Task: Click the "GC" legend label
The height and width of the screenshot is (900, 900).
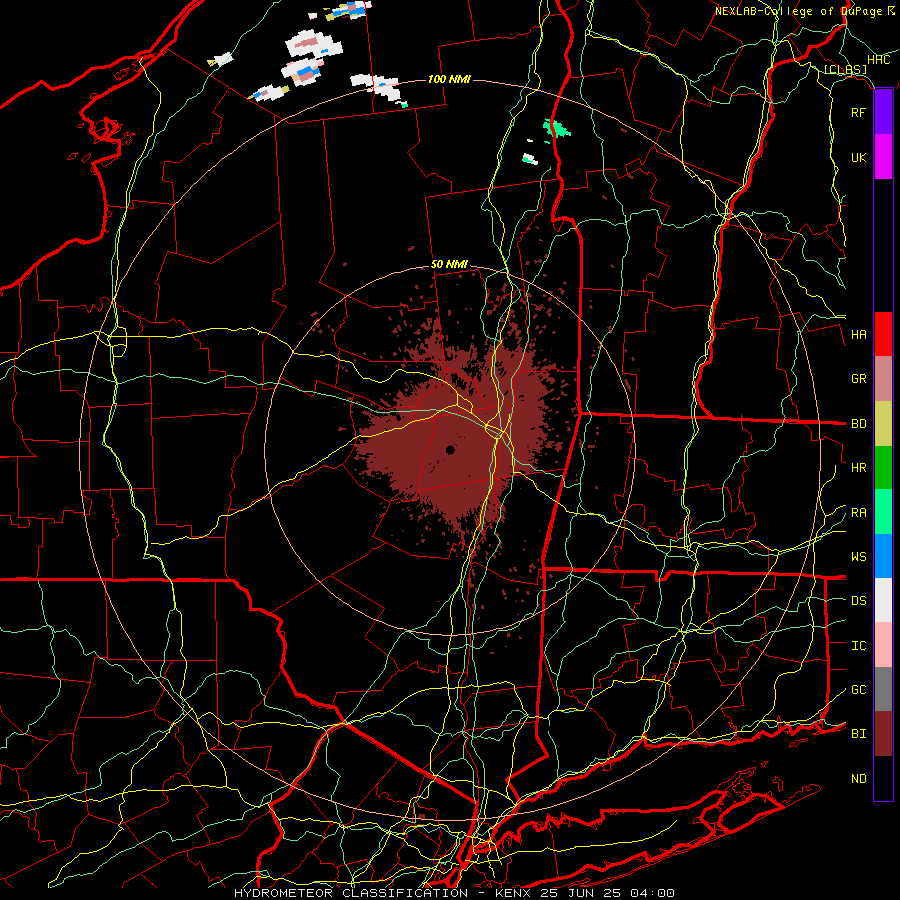Action: point(859,690)
